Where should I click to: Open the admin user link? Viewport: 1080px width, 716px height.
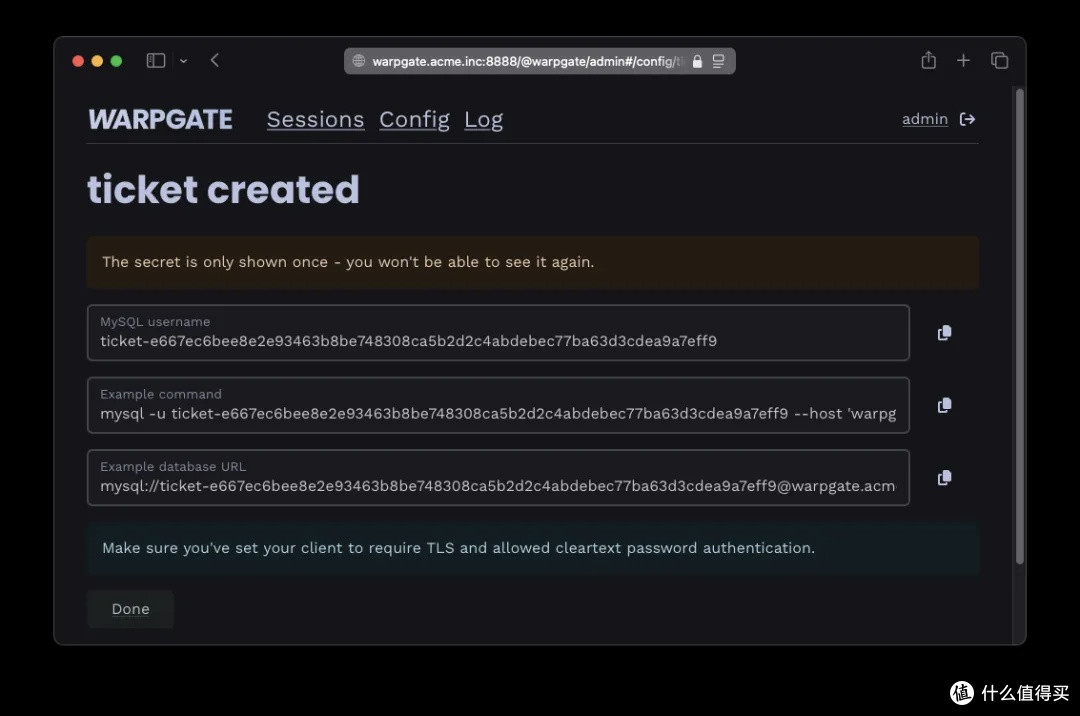[925, 119]
